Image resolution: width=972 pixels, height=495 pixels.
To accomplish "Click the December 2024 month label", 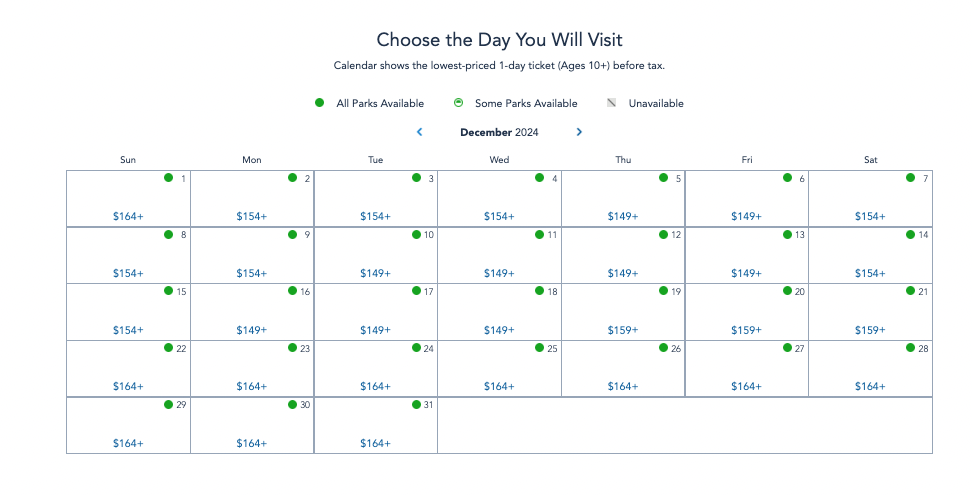I will coord(499,132).
